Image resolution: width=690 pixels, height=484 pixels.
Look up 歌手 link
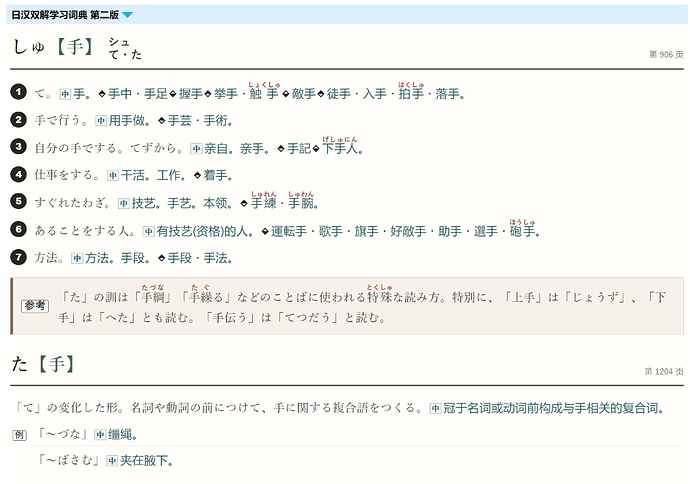[x=330, y=231]
